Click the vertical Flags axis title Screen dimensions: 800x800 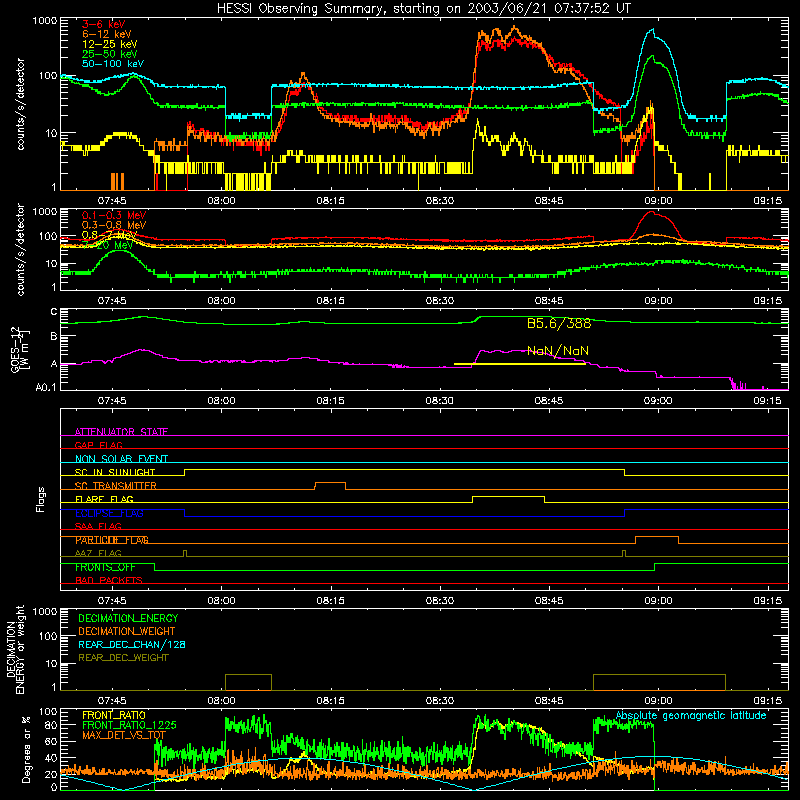click(x=41, y=499)
